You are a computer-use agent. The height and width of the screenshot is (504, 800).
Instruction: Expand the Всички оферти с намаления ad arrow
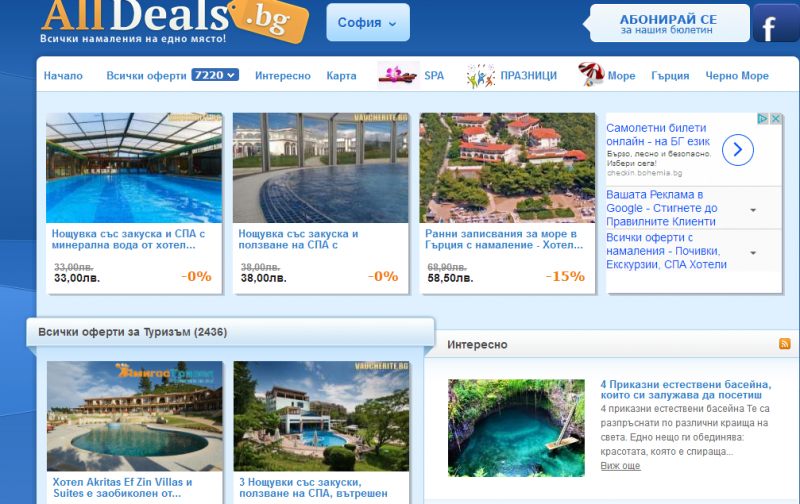[753, 253]
